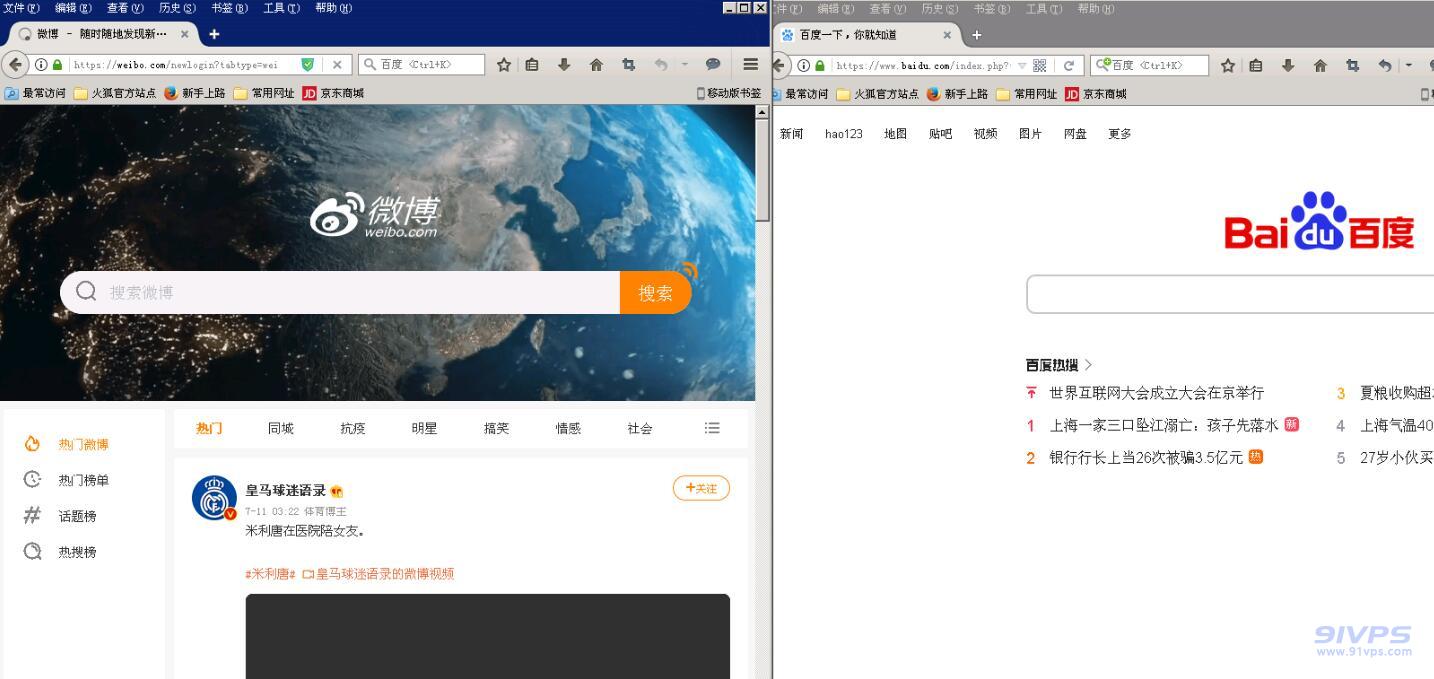Go back in the Weibo browser window
1434x679 pixels.
(x=15, y=65)
